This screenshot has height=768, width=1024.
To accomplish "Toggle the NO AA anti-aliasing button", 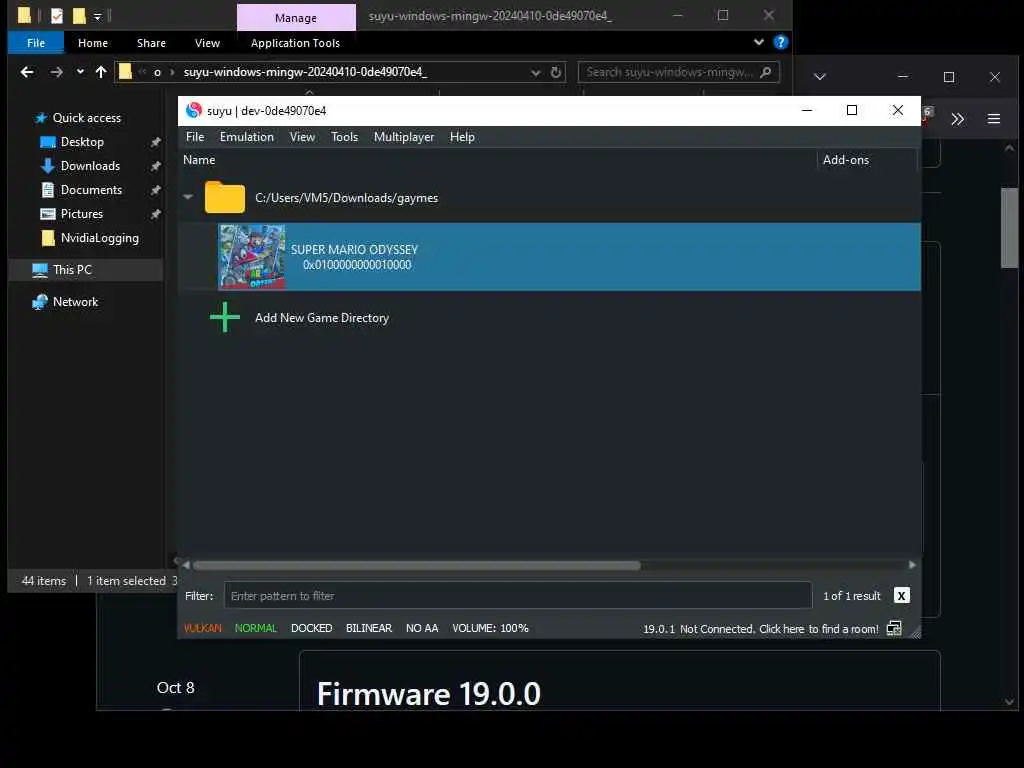I will [x=422, y=628].
